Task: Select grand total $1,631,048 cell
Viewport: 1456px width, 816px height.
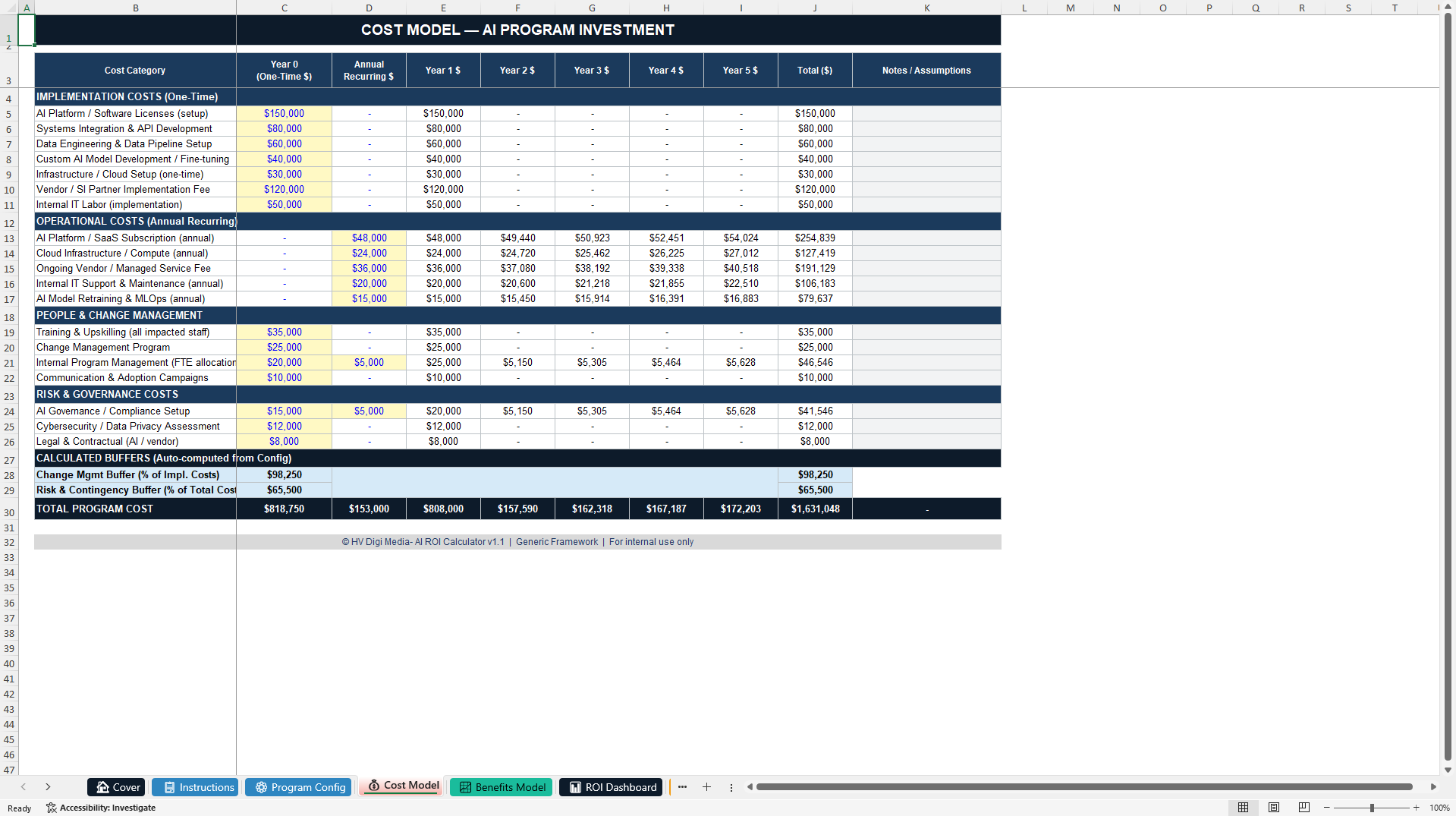Action: (815, 509)
